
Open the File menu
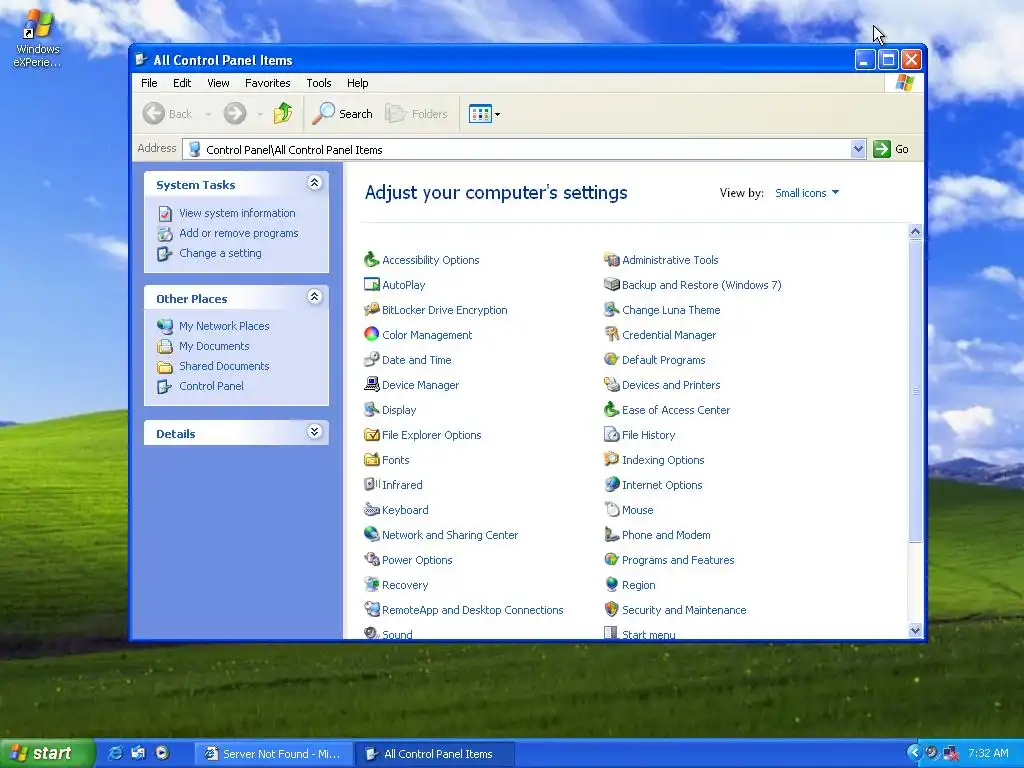point(149,83)
